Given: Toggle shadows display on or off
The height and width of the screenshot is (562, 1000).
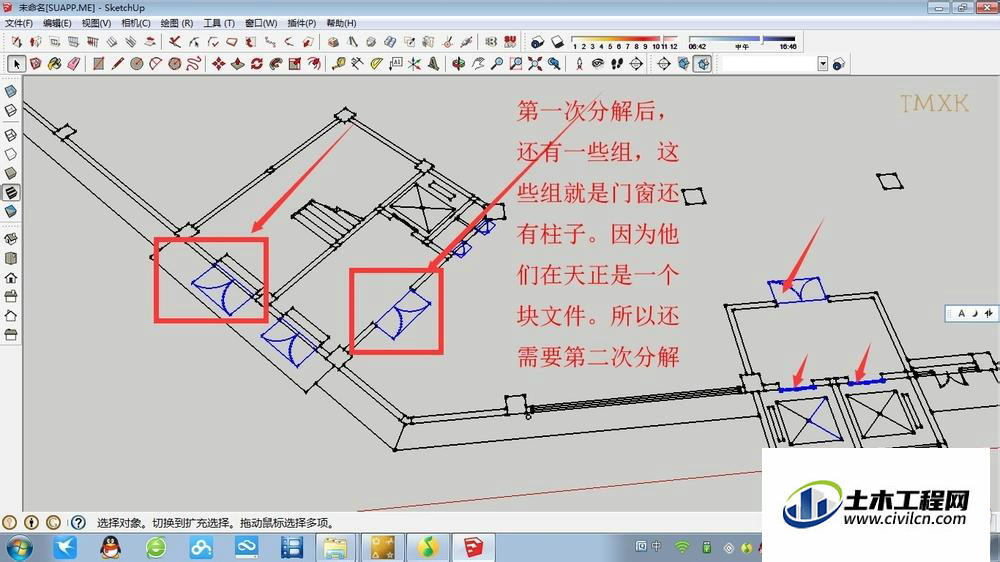Looking at the screenshot, I should click(x=557, y=42).
